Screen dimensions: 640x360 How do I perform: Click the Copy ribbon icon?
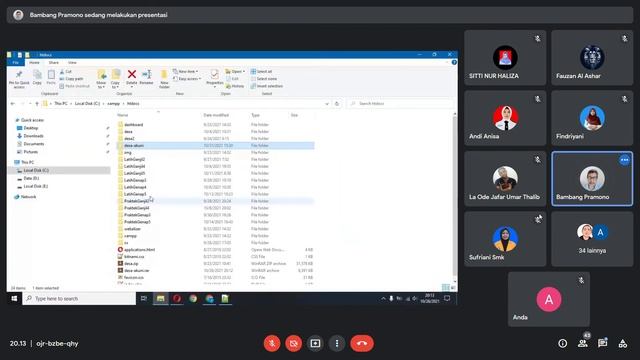[37, 78]
